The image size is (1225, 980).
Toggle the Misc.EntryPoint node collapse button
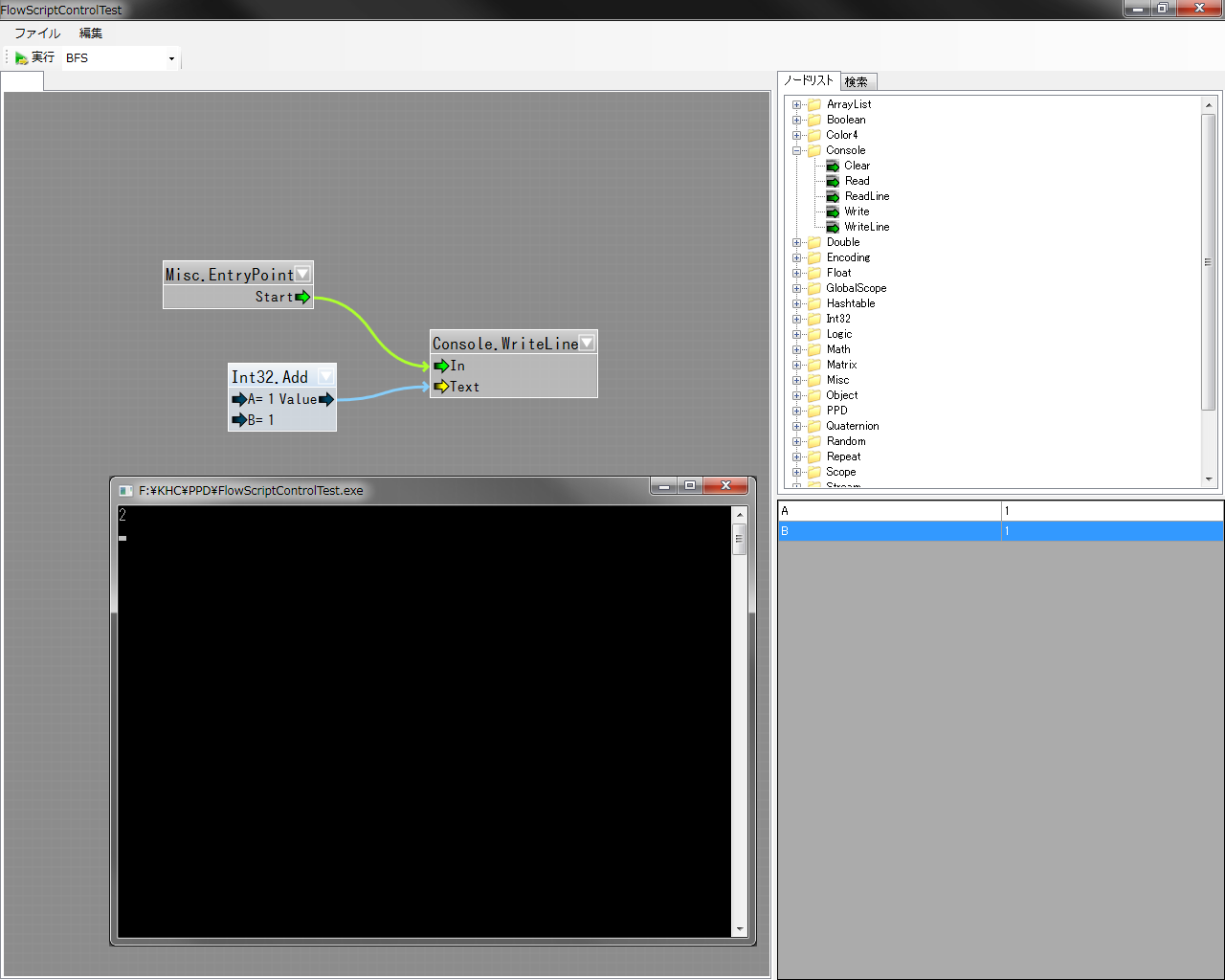pos(302,274)
